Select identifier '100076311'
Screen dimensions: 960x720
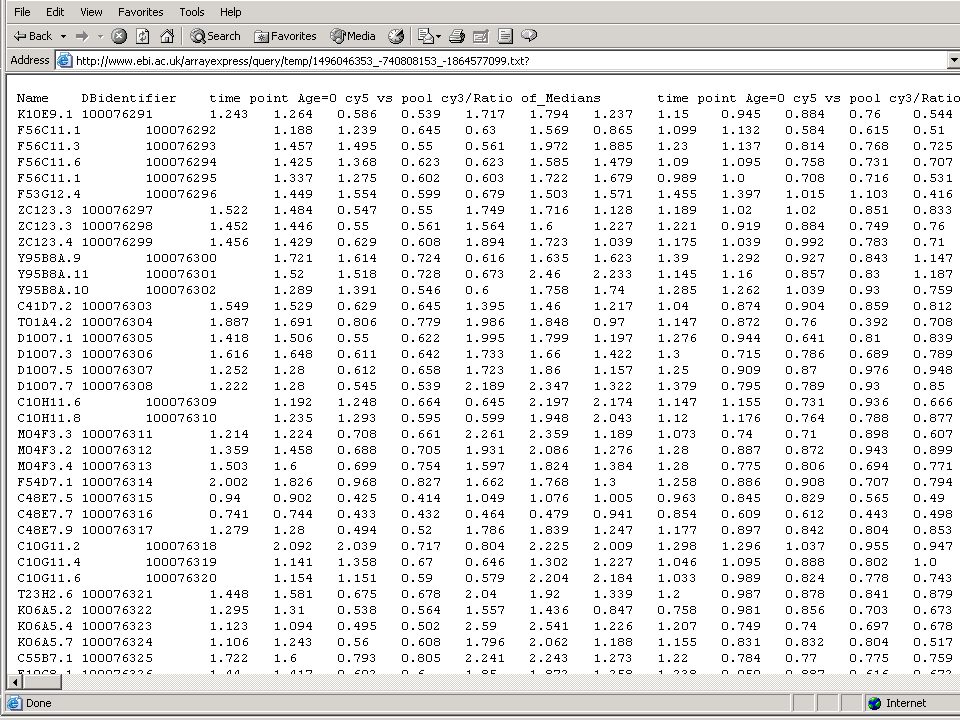(x=117, y=433)
